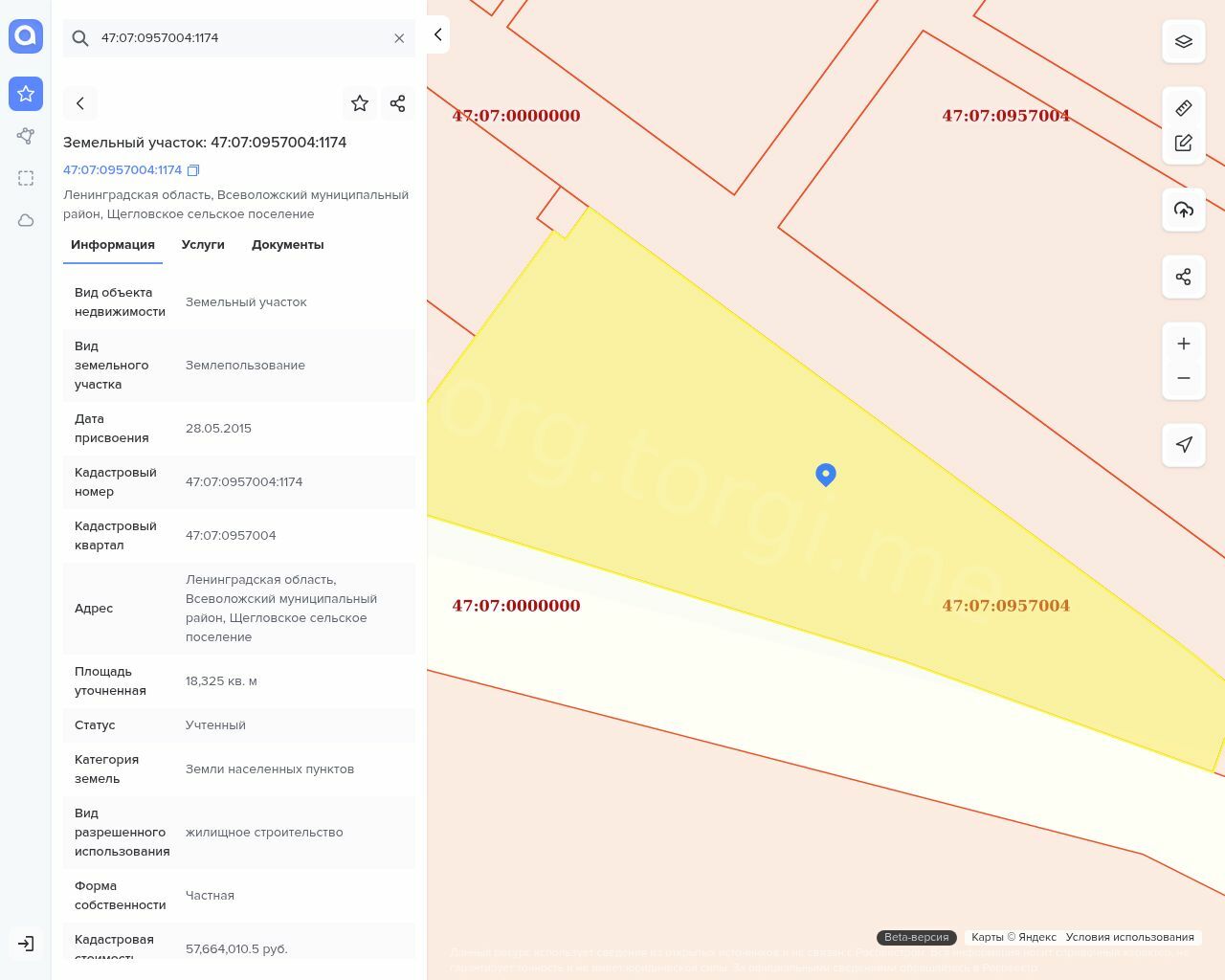The width and height of the screenshot is (1225, 980).
Task: Share the map via right-side share button
Action: (1183, 277)
